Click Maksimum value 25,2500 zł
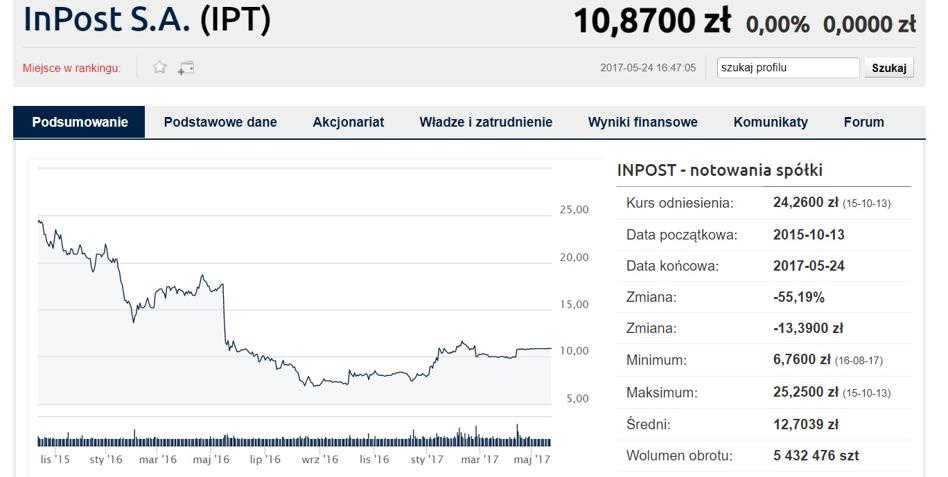Image resolution: width=948 pixels, height=477 pixels. (x=806, y=392)
